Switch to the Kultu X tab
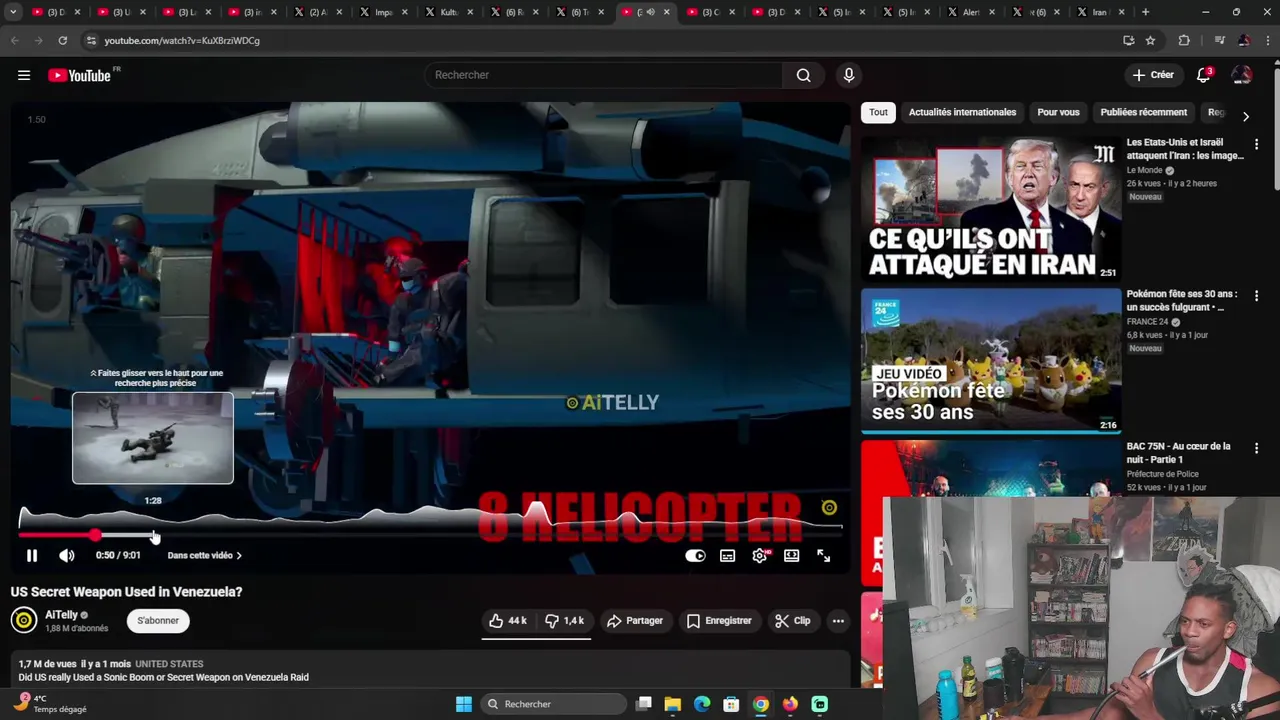 442,12
